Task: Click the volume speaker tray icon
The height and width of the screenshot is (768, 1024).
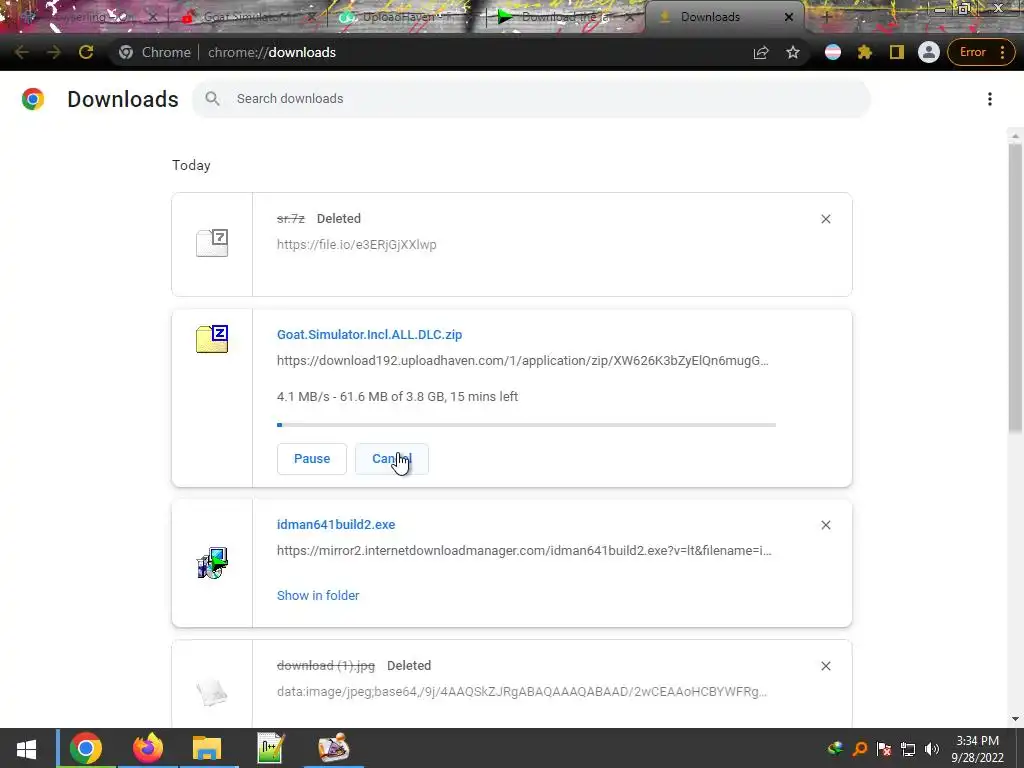Action: tap(932, 749)
